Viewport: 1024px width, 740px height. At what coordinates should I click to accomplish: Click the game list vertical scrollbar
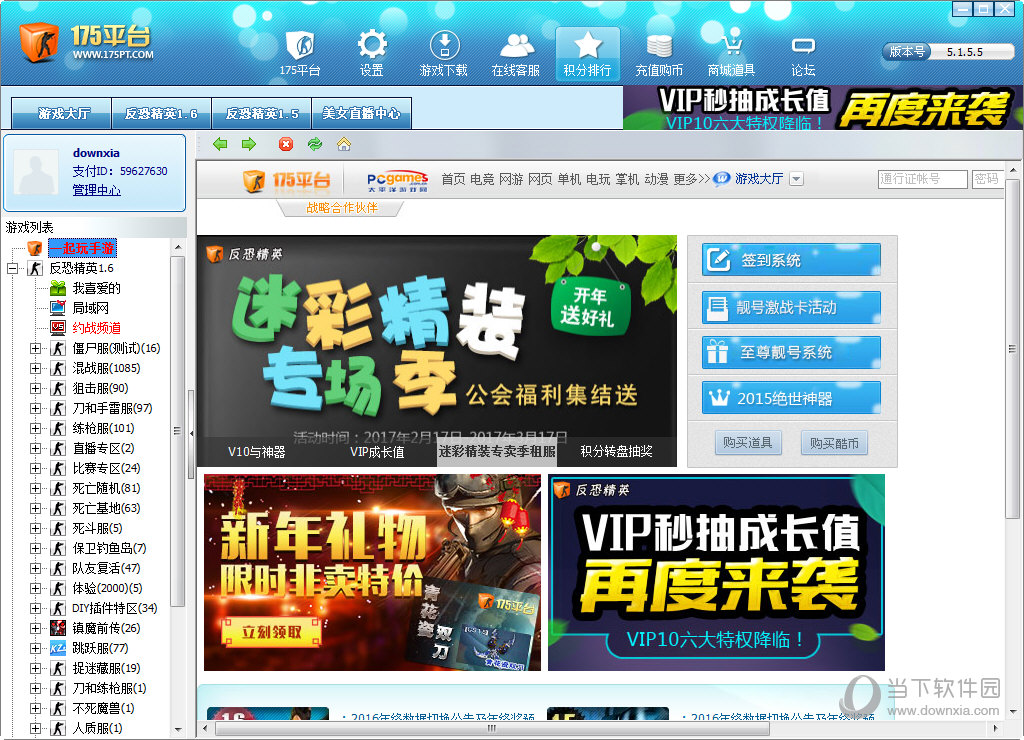178,431
